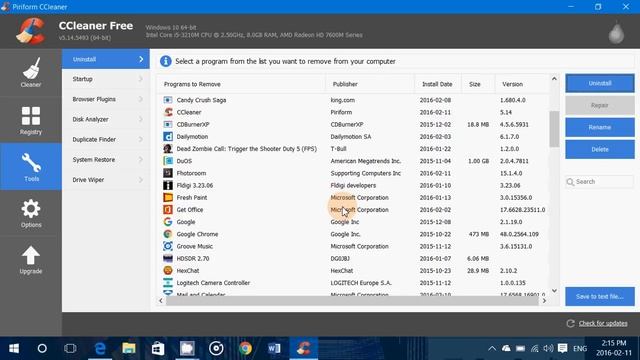Click the Delete button

click(x=600, y=149)
